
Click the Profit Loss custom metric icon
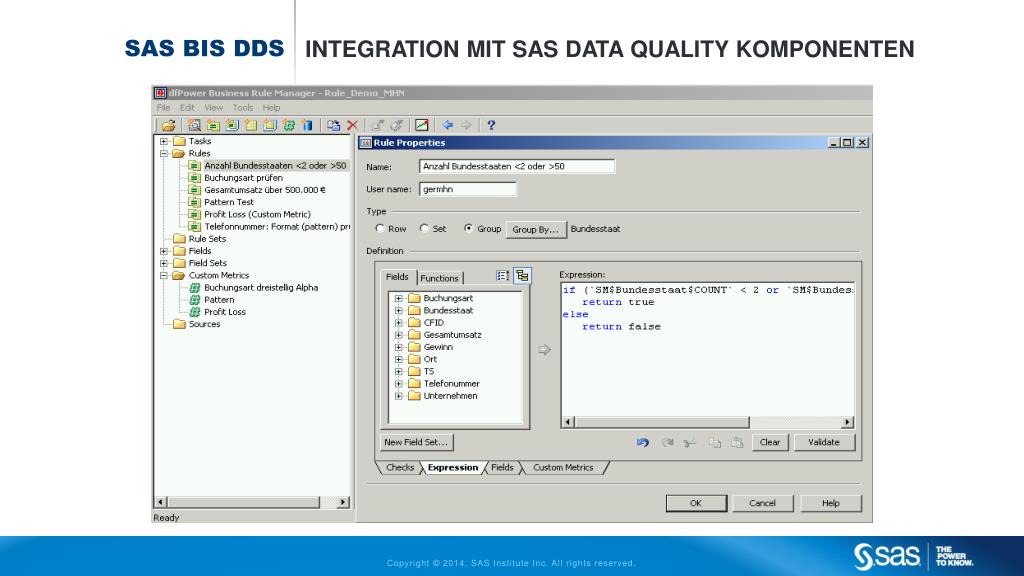(194, 312)
